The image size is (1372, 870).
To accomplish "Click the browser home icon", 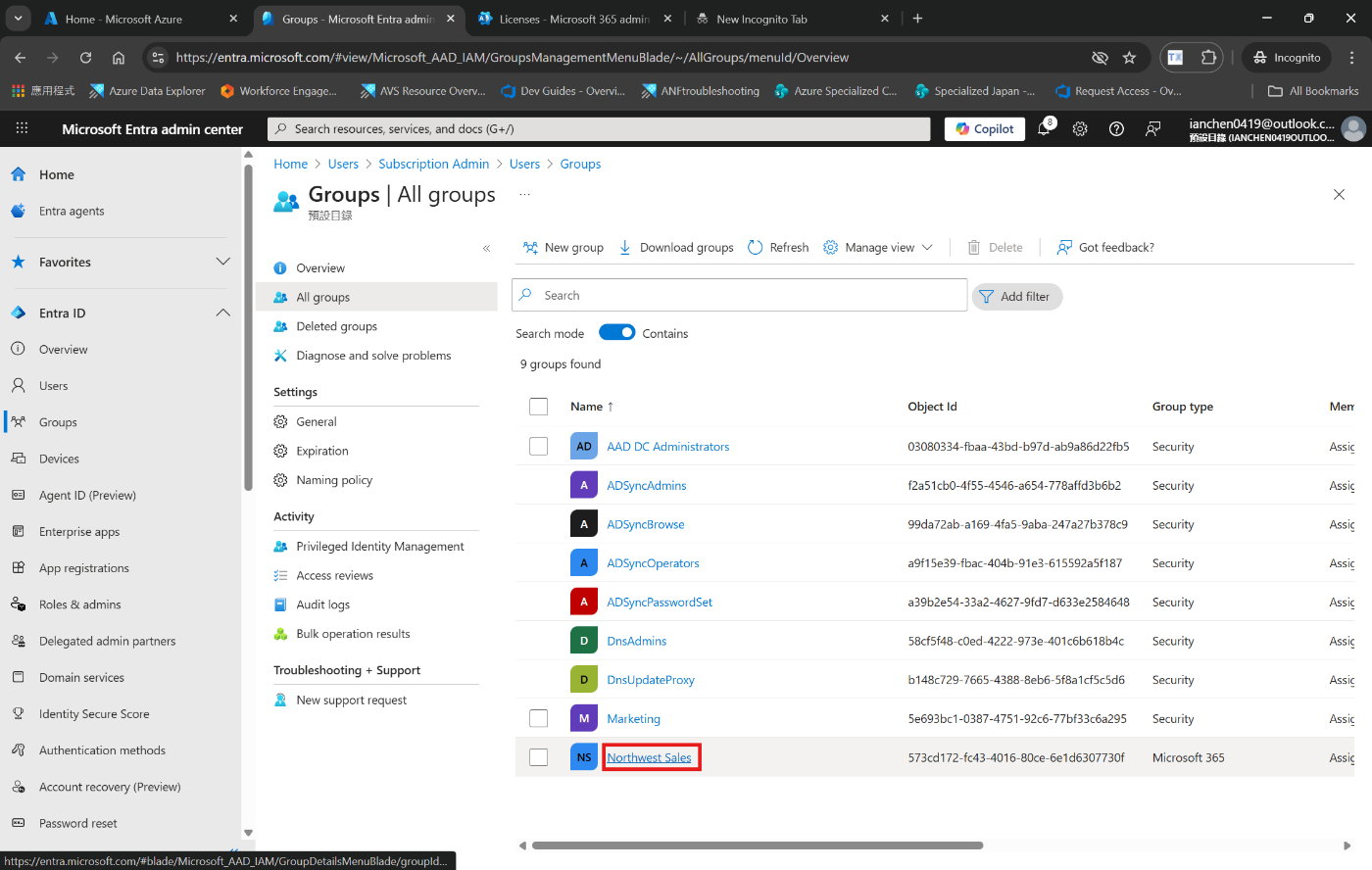I will click(x=119, y=58).
